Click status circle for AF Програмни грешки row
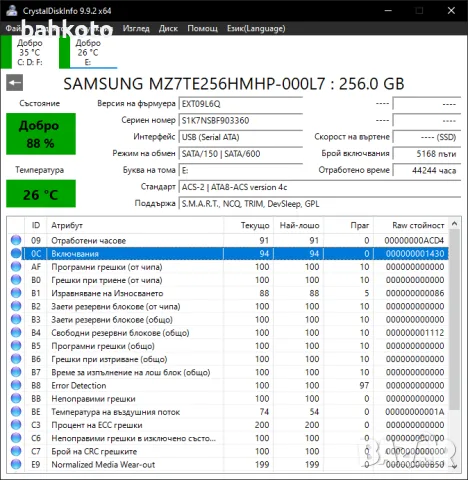Viewport: 468px width, 480px height. point(16,266)
